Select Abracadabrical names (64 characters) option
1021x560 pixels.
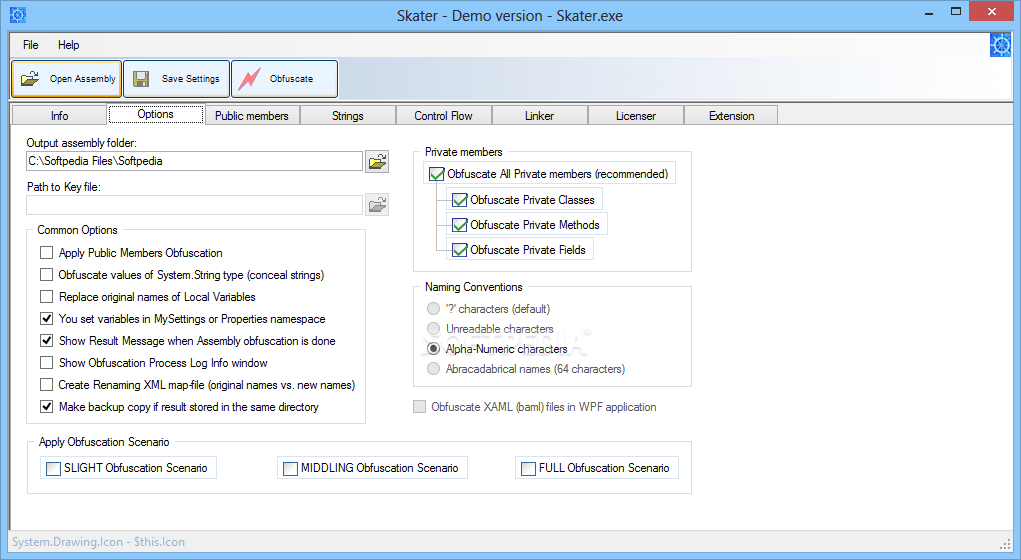coord(433,369)
